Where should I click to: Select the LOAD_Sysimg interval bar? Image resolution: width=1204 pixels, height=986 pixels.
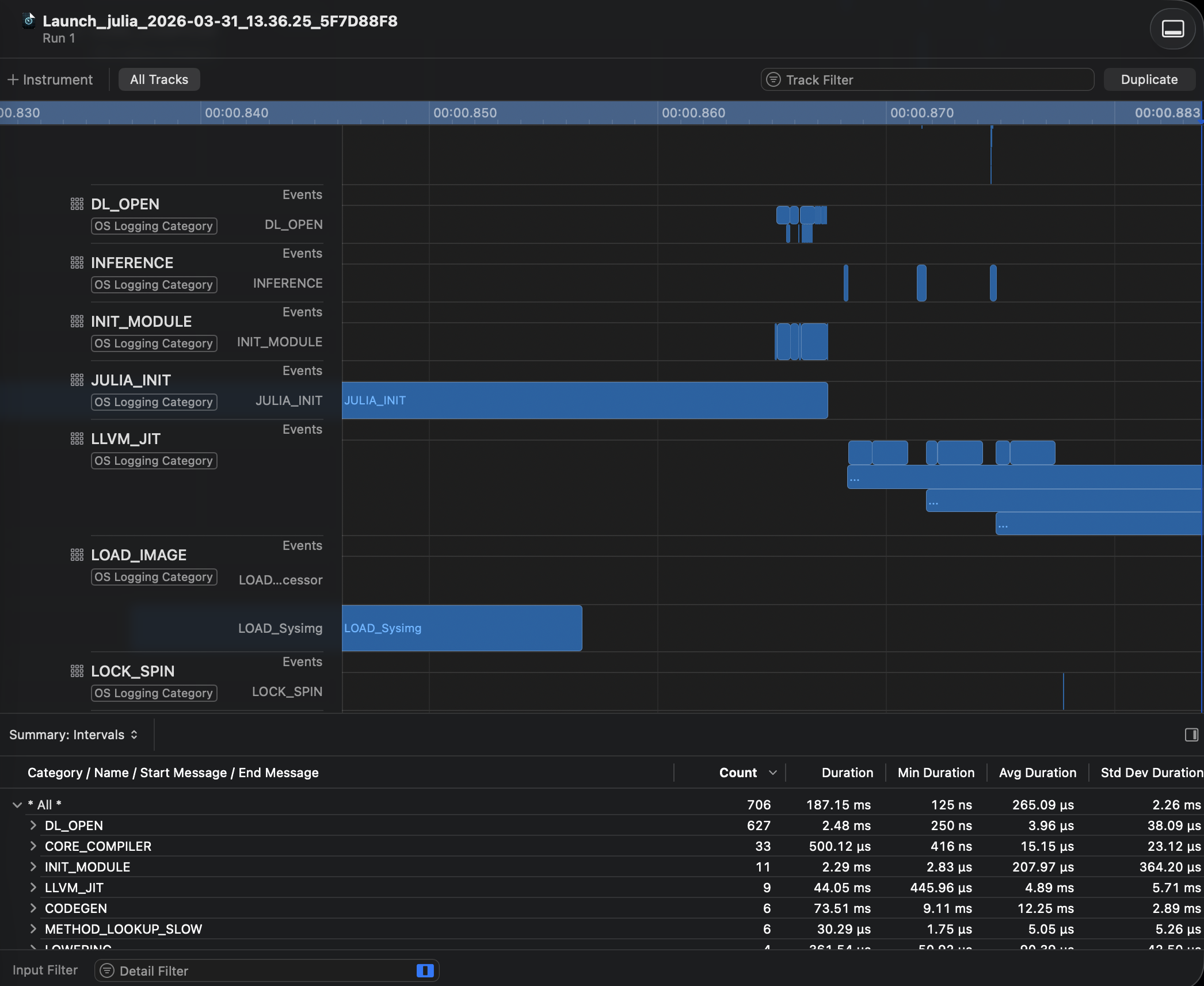point(462,628)
